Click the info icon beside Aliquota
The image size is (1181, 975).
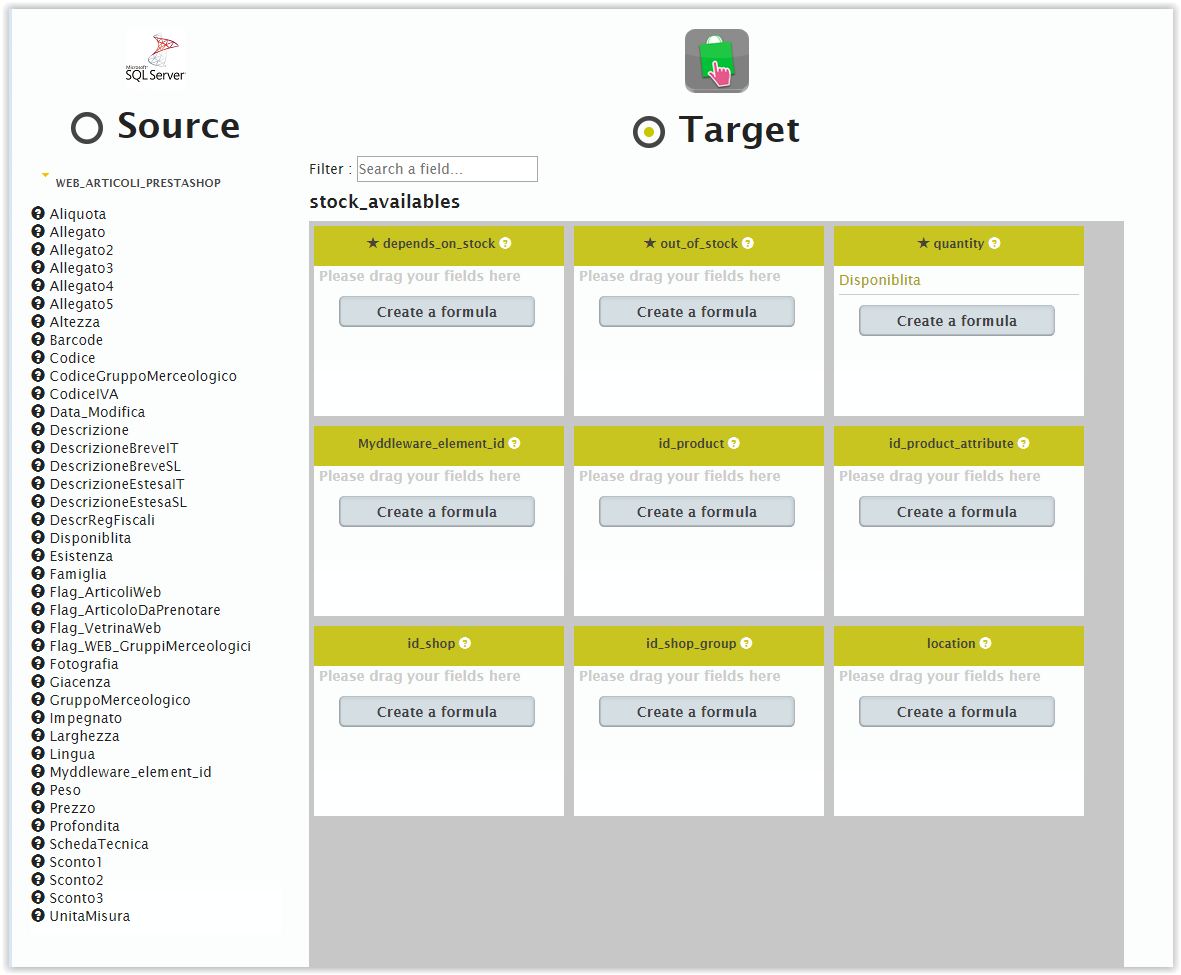coord(37,214)
